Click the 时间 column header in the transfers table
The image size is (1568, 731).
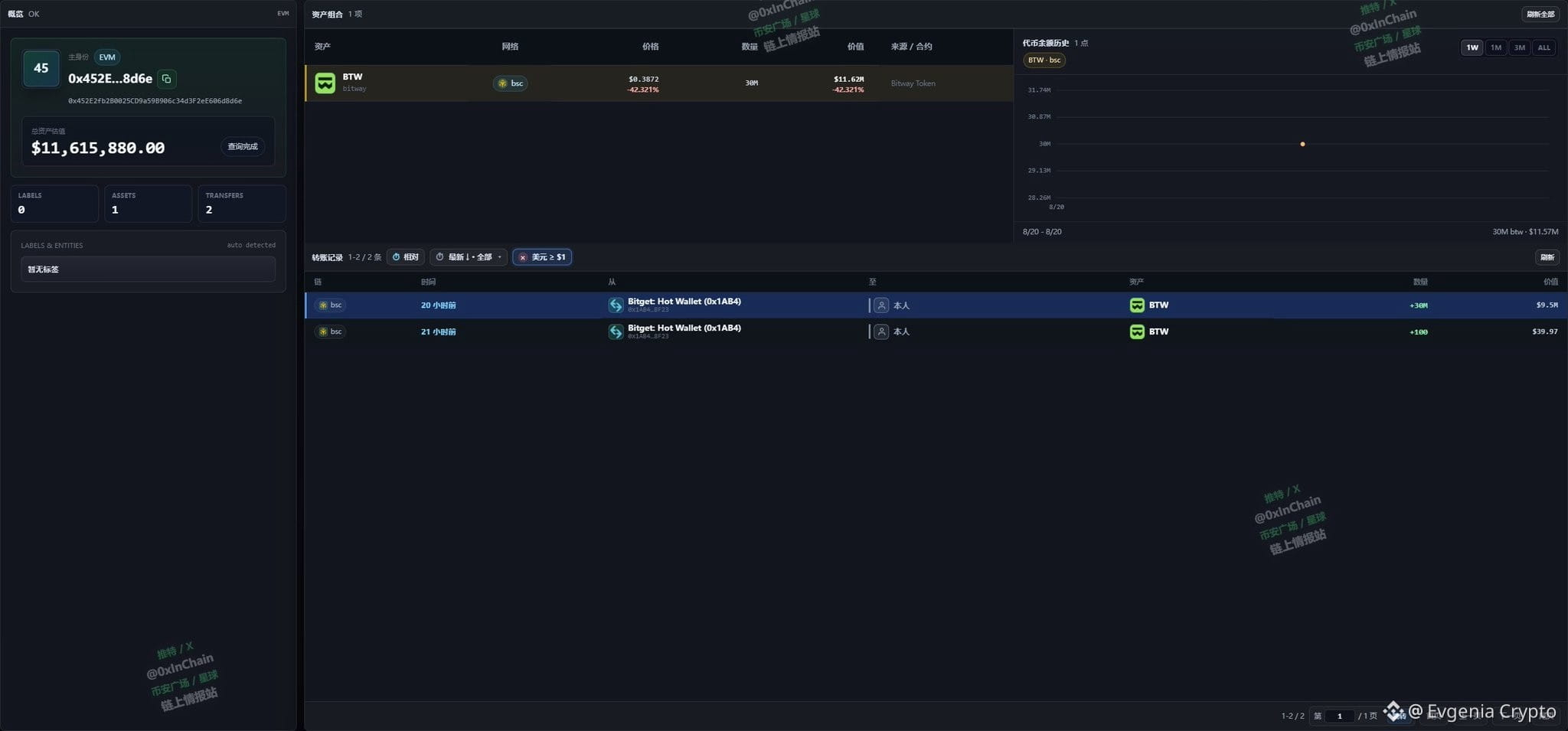[x=428, y=282]
